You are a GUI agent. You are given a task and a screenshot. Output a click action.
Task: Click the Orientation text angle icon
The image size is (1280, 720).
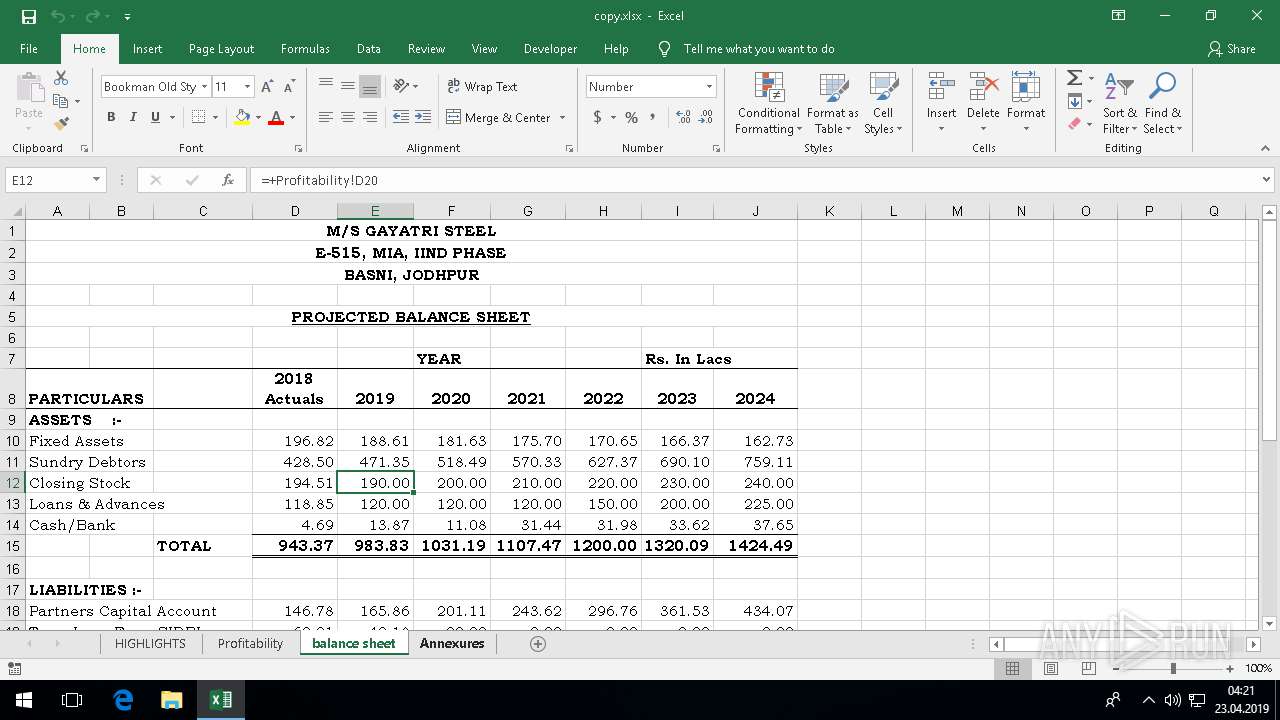click(x=401, y=86)
